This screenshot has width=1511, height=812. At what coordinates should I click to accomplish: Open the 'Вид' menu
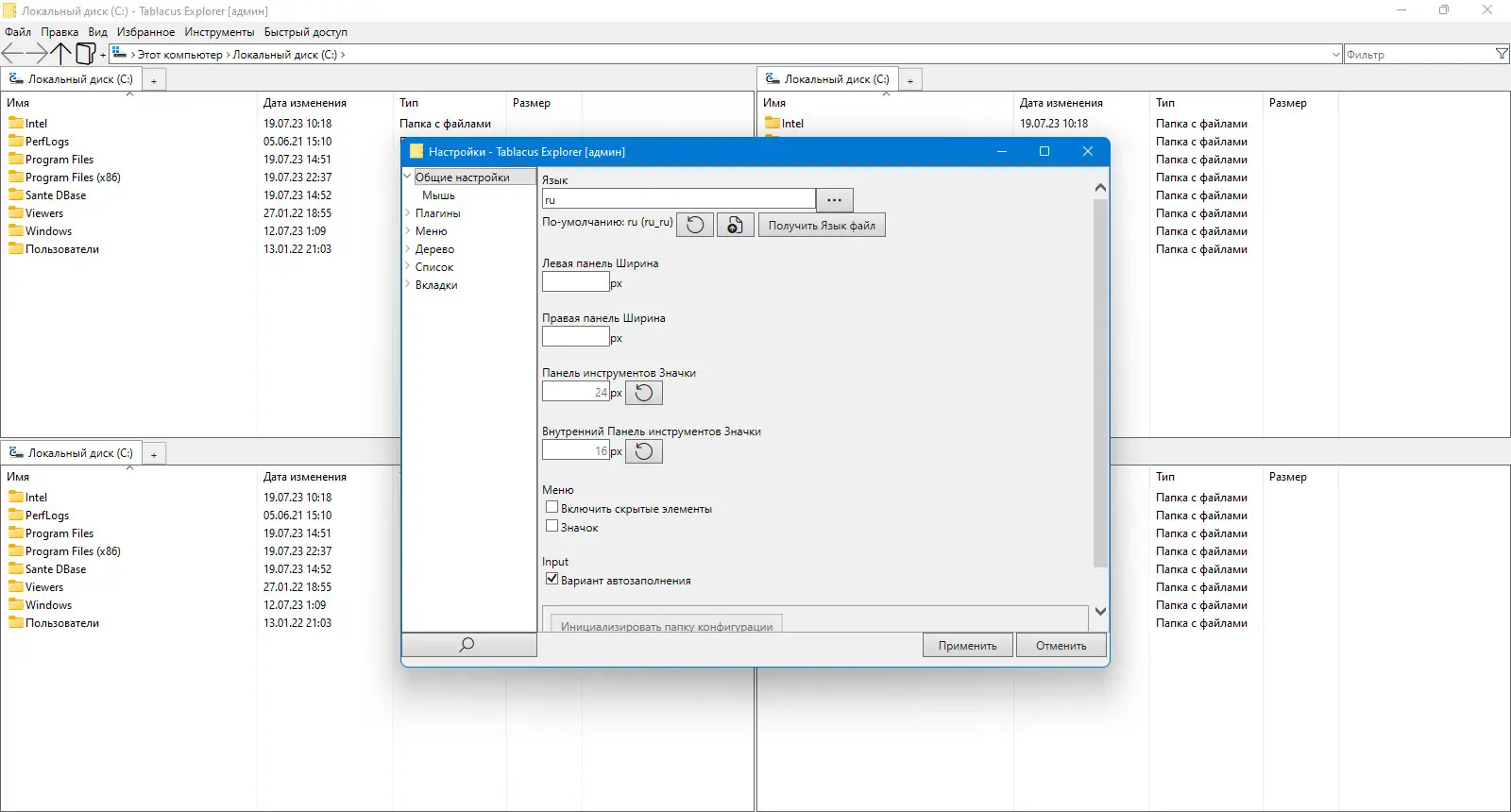98,32
